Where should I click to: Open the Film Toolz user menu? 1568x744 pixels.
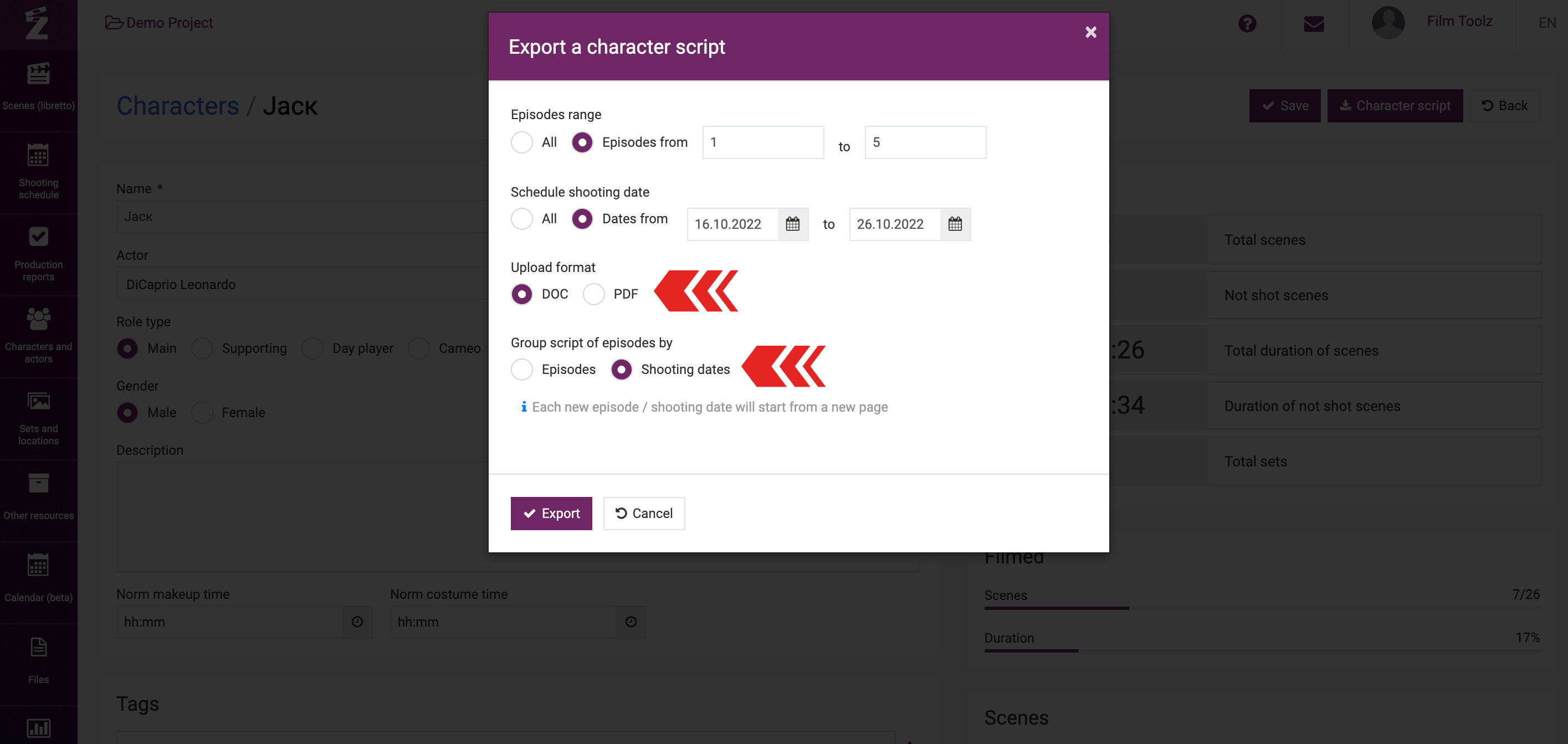click(x=1459, y=21)
